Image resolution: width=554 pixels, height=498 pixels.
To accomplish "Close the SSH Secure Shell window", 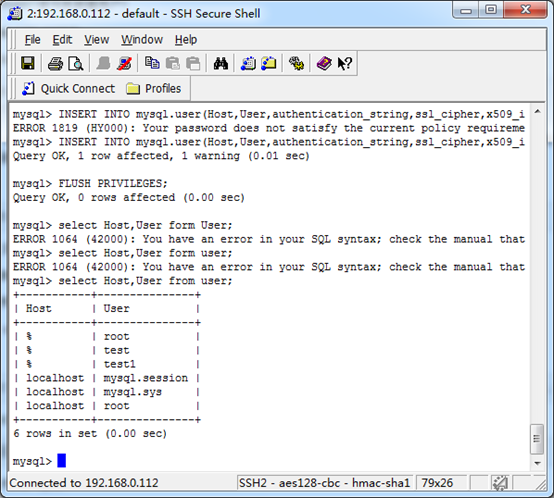I will 525,10.
